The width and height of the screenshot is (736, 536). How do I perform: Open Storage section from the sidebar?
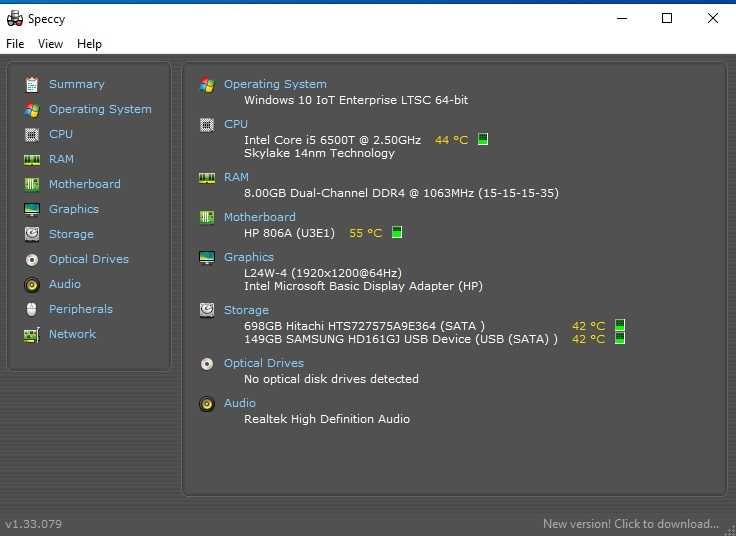point(71,234)
